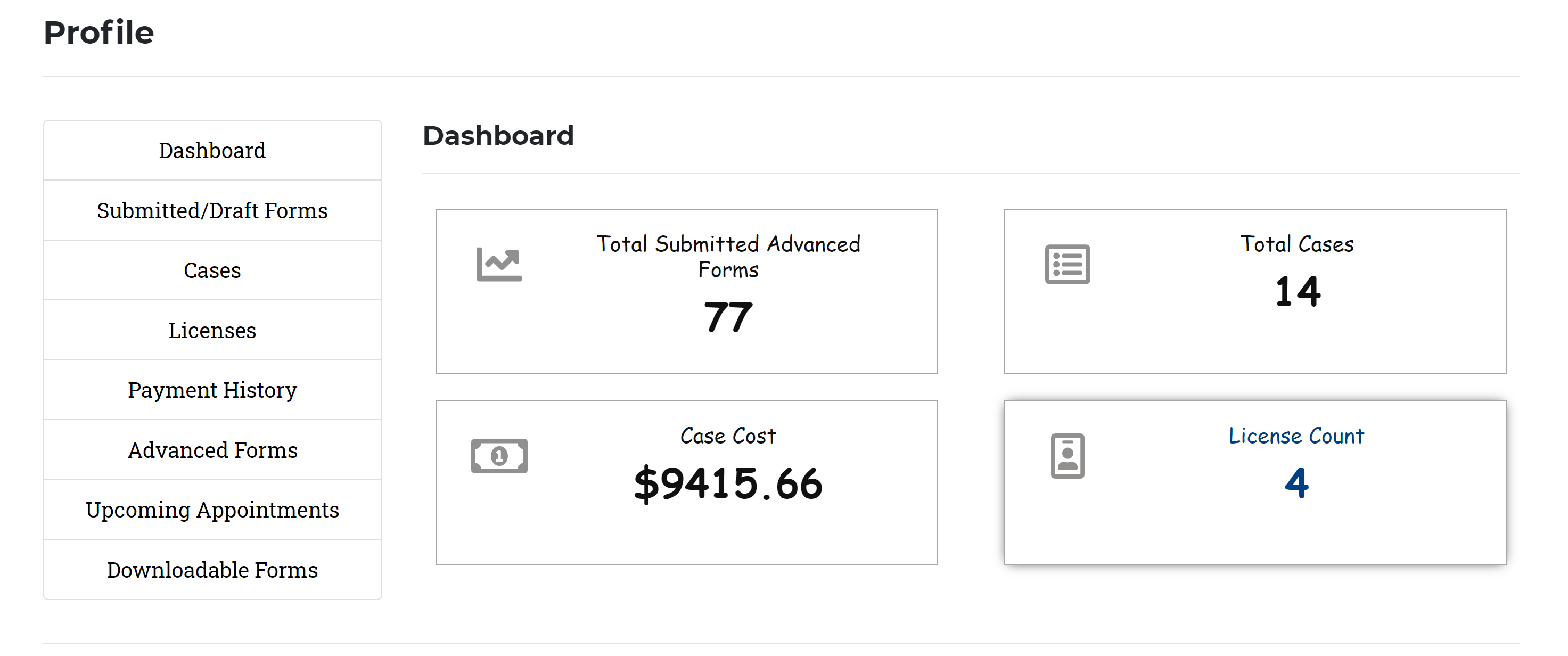Click the License Count link text

(1296, 436)
